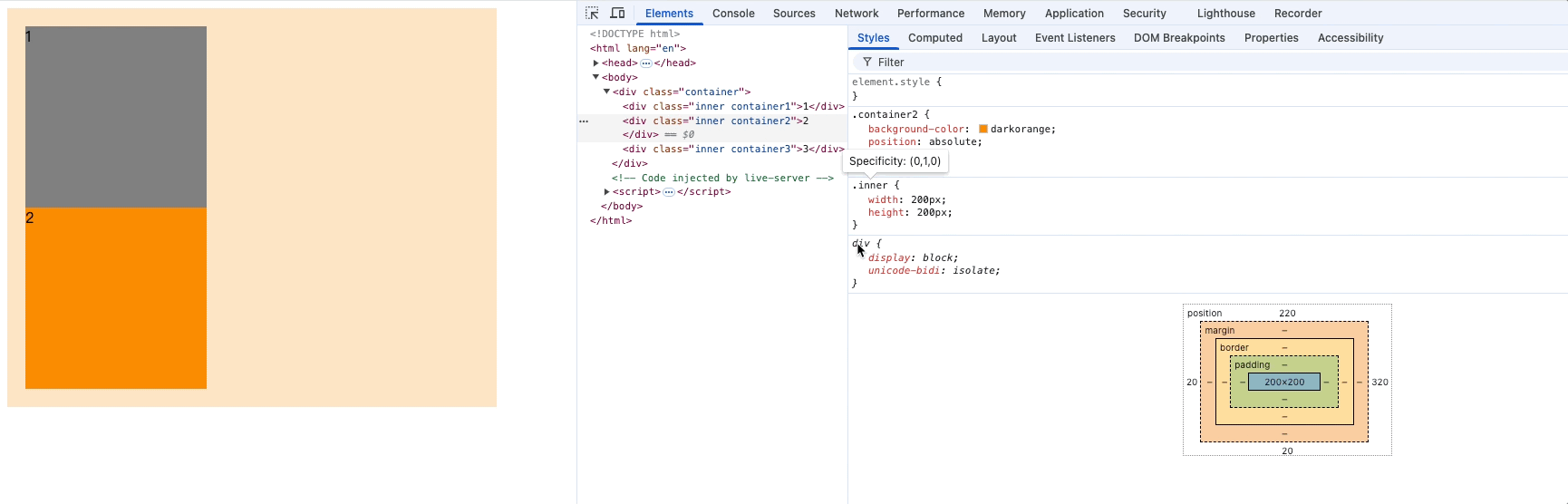Switch to the Layout sub-tab
This screenshot has height=504, width=1568.
(x=999, y=38)
